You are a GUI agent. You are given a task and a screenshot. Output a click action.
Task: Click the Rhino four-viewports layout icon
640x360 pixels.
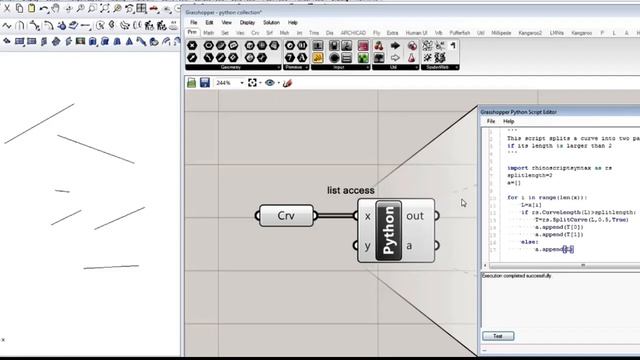[x=142, y=8]
